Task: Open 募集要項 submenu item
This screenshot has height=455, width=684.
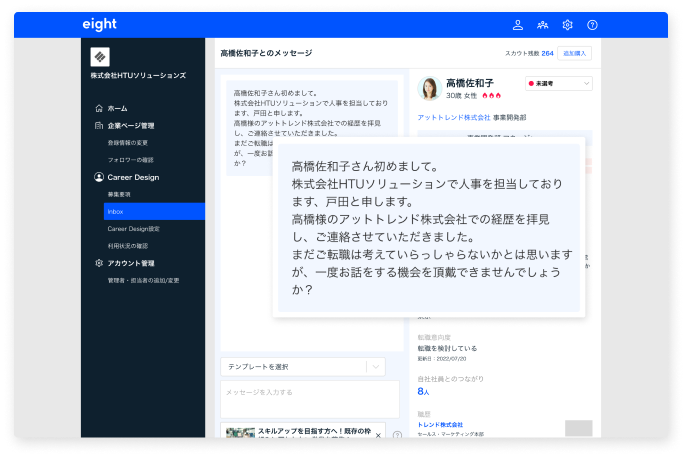Action: tap(119, 194)
